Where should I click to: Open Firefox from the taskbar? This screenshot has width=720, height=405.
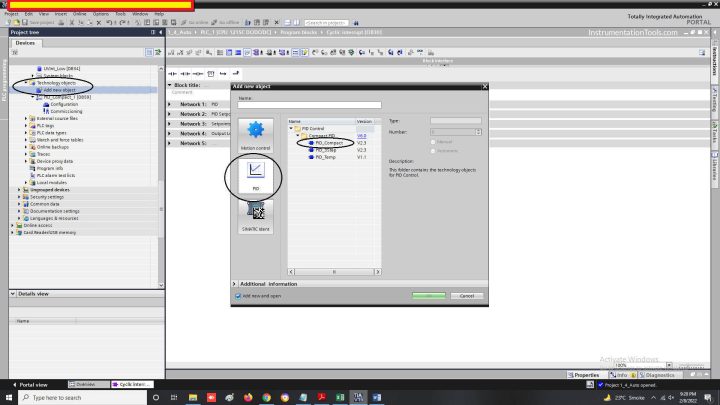coord(248,397)
